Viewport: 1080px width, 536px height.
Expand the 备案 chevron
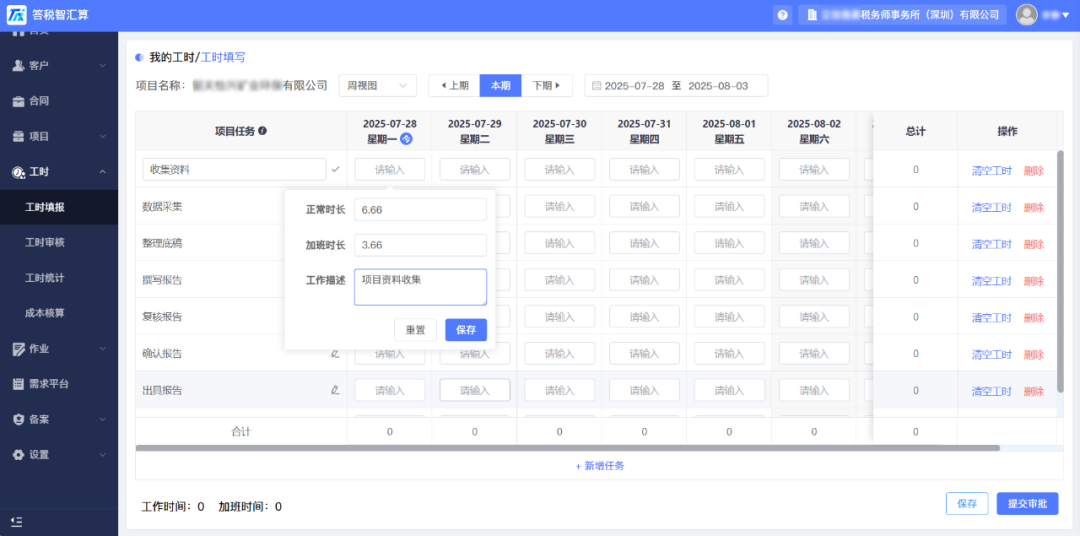[102, 420]
